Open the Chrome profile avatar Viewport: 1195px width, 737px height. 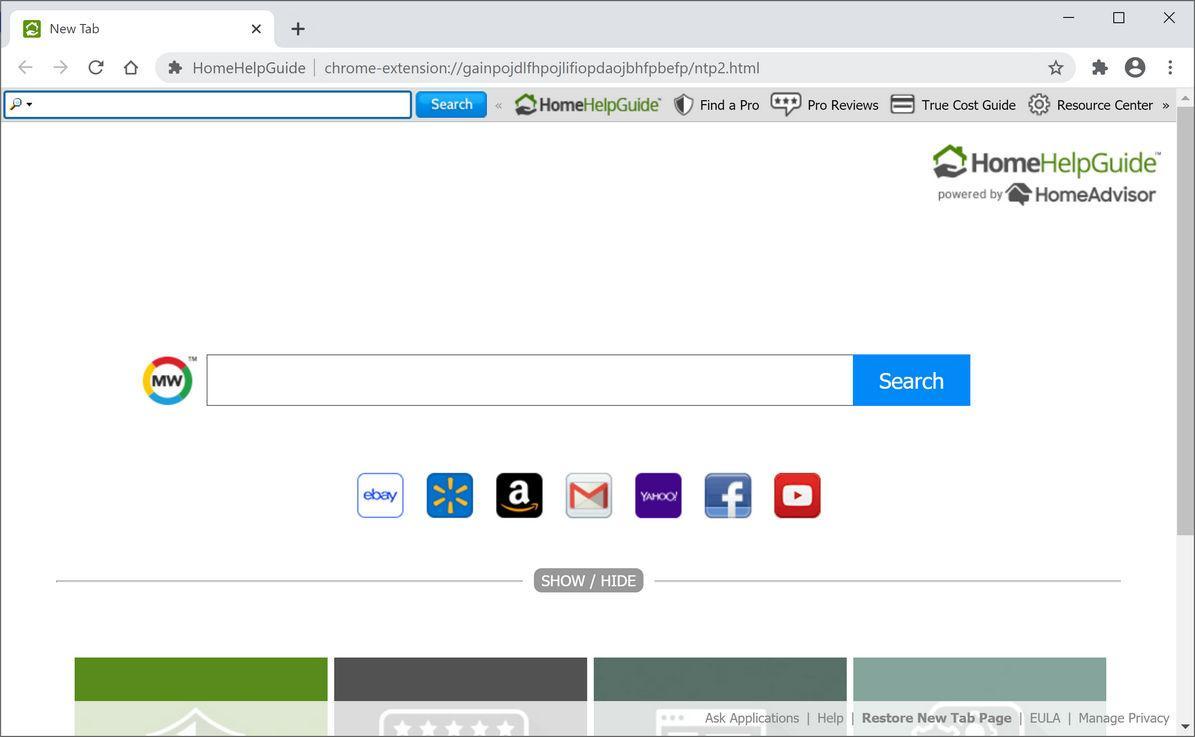1135,68
